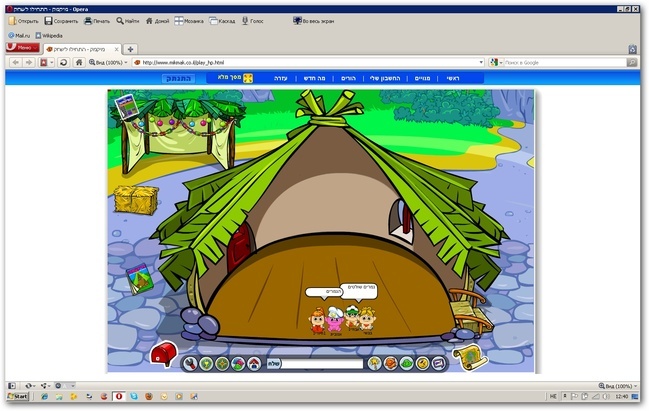The image size is (649, 411).
Task: Click the closed tabs trash icon
Action: coord(632,49)
